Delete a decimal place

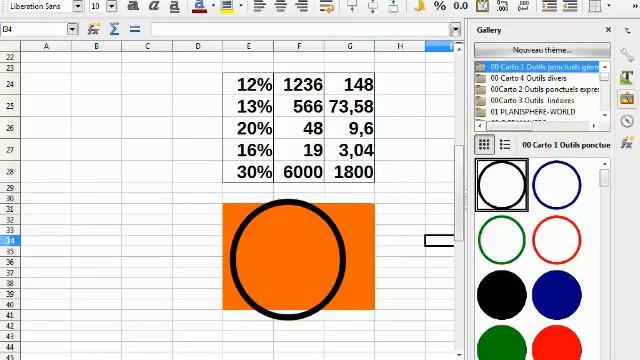523,6
